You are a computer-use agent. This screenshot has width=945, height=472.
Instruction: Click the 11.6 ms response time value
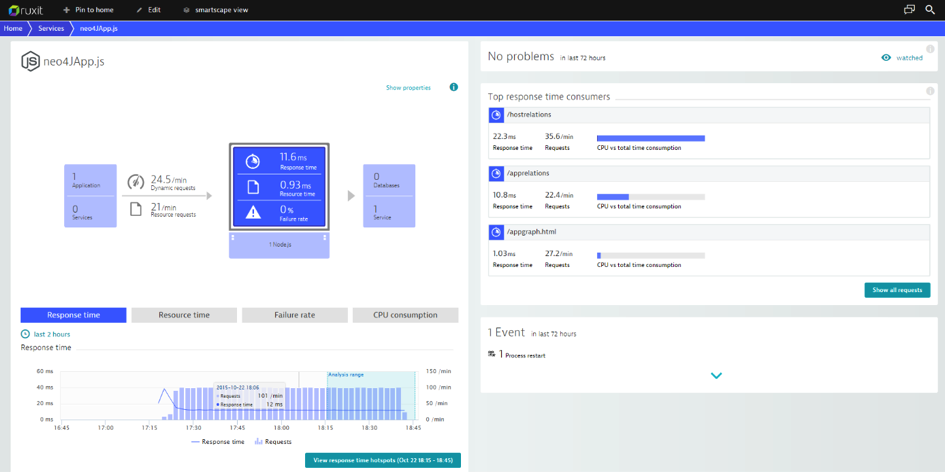pyautogui.click(x=293, y=158)
